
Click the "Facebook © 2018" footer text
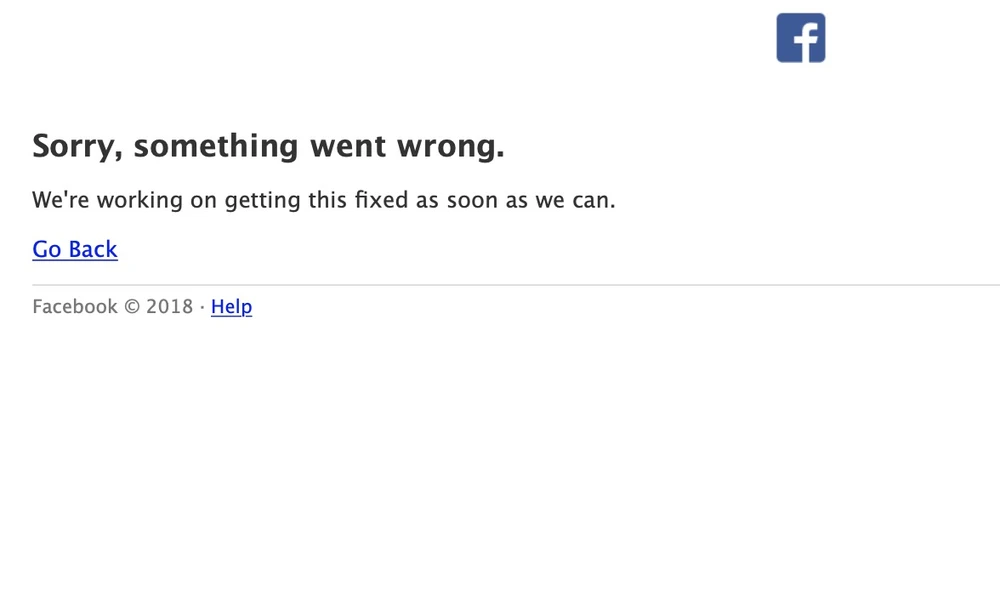pyautogui.click(x=112, y=307)
